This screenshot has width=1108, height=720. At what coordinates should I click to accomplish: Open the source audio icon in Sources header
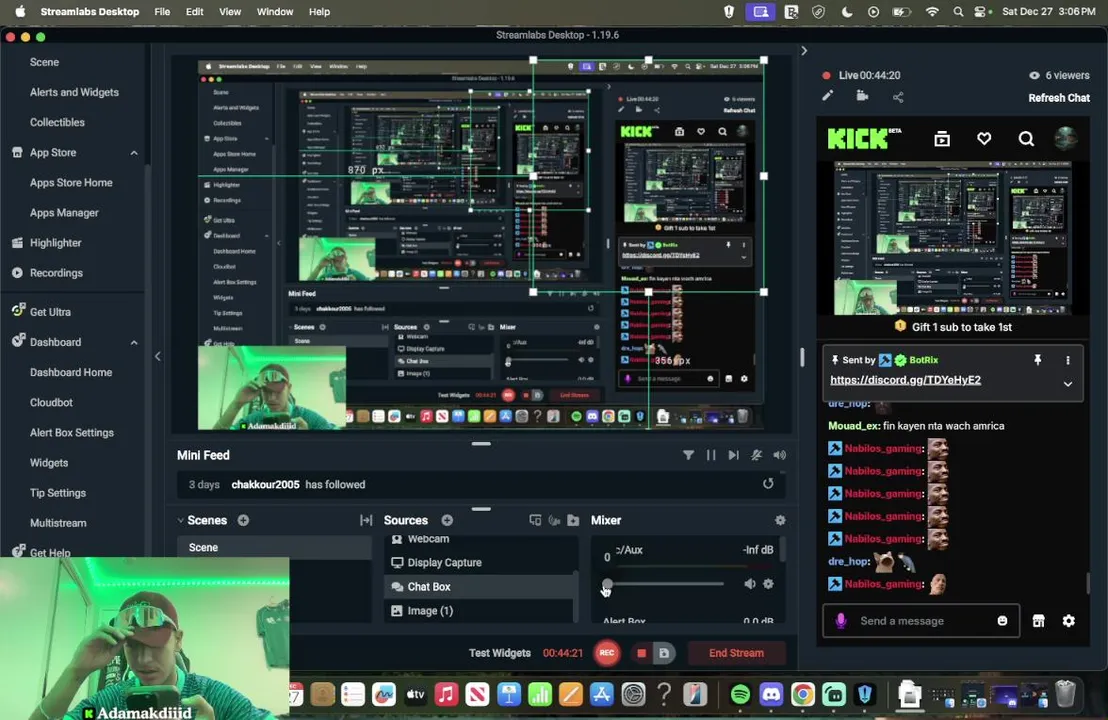[x=554, y=520]
